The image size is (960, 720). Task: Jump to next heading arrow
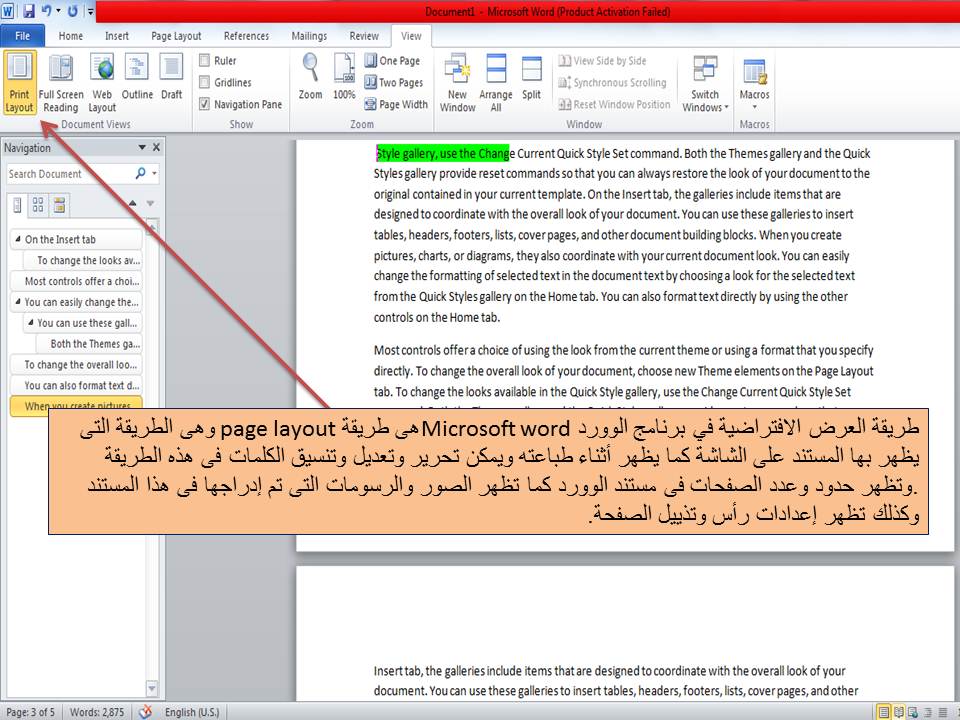tap(150, 203)
